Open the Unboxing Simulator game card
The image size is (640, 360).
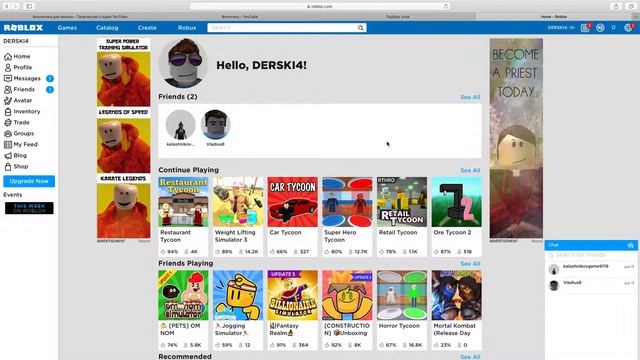click(x=347, y=310)
